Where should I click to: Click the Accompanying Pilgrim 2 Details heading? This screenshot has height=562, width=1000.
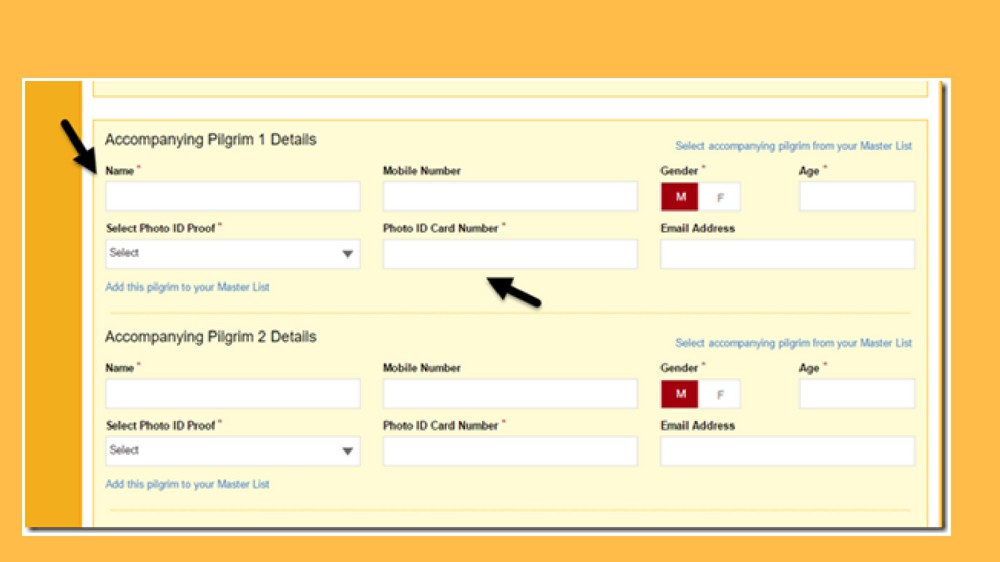pyautogui.click(x=210, y=337)
